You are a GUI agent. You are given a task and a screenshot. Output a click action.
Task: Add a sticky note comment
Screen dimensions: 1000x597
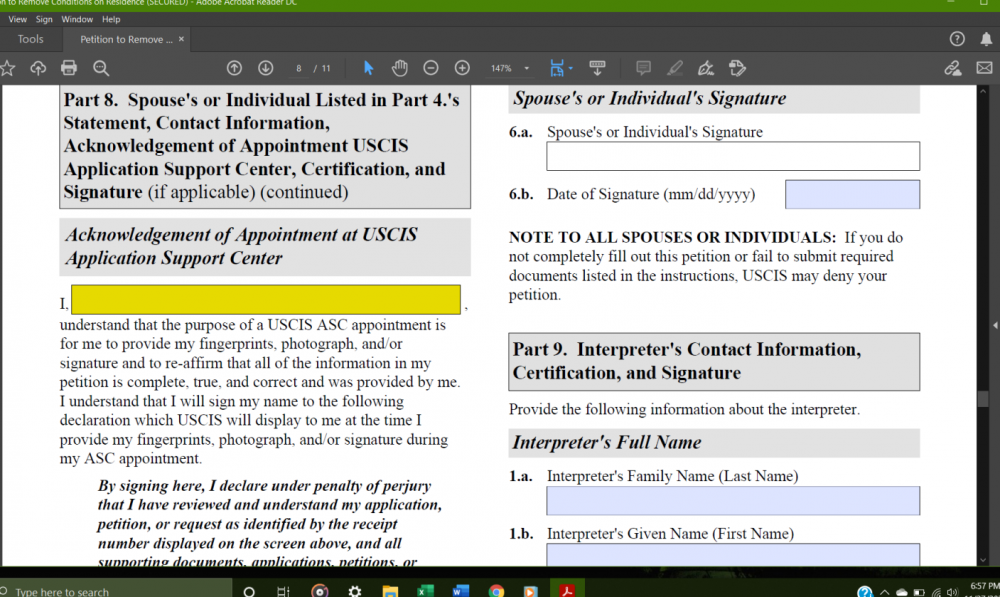point(643,68)
